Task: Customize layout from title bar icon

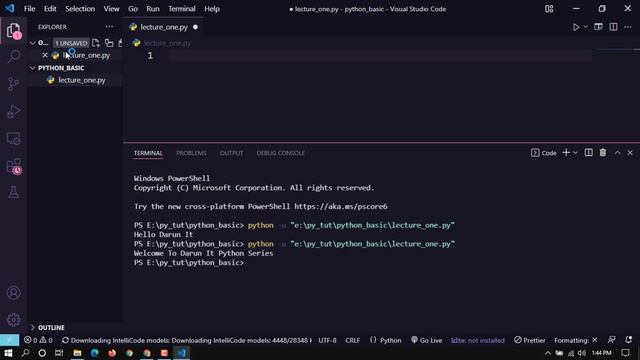Action: coord(549,9)
